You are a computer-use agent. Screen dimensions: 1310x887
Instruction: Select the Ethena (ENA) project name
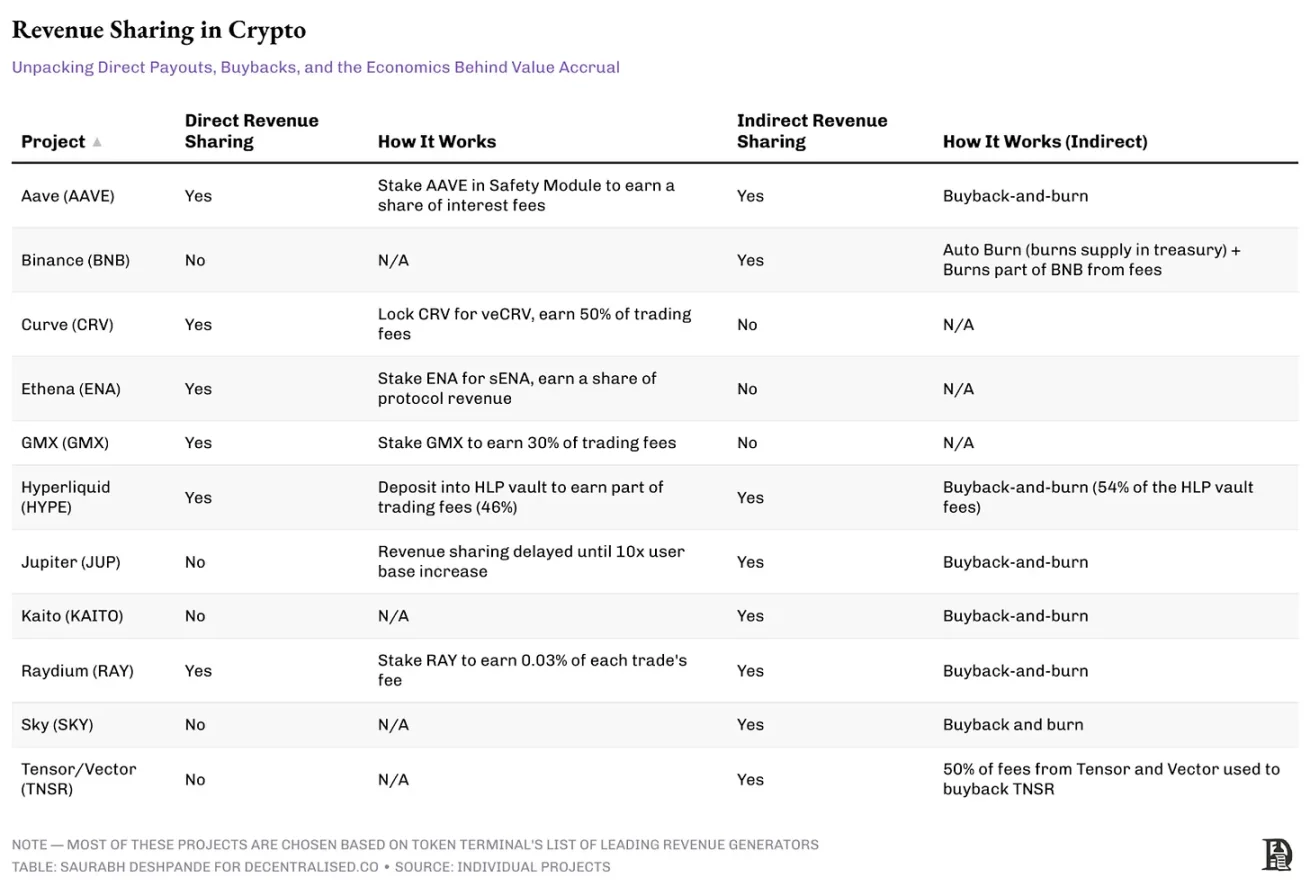(x=70, y=389)
